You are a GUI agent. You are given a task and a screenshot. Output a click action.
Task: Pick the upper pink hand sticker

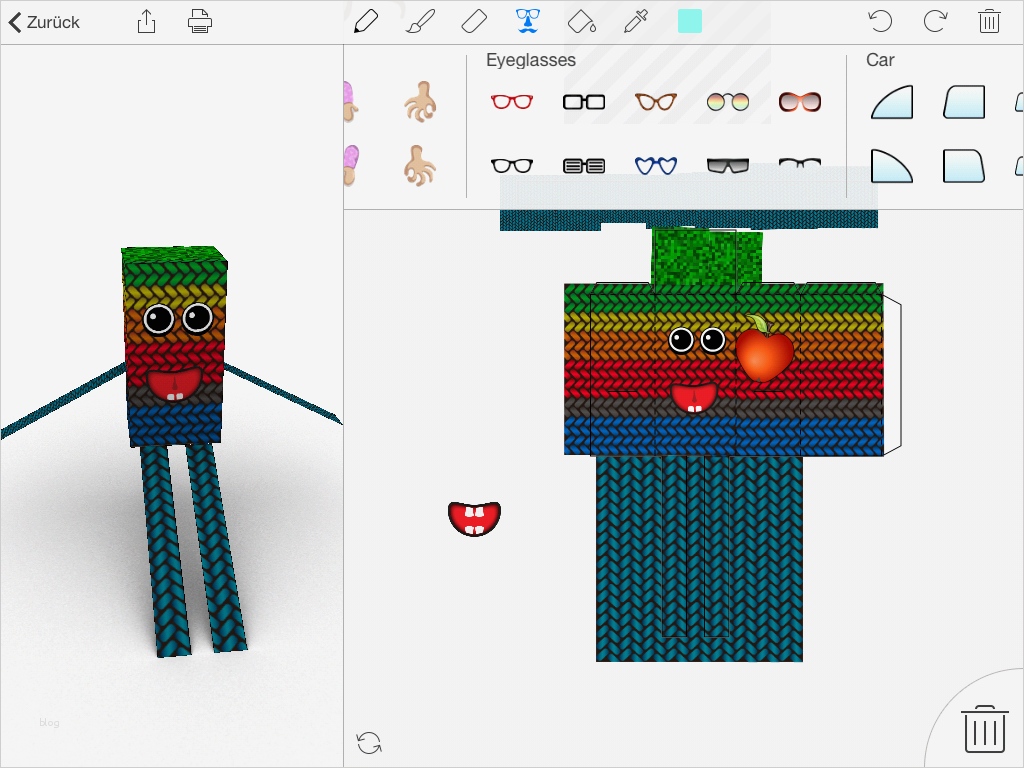tap(349, 102)
